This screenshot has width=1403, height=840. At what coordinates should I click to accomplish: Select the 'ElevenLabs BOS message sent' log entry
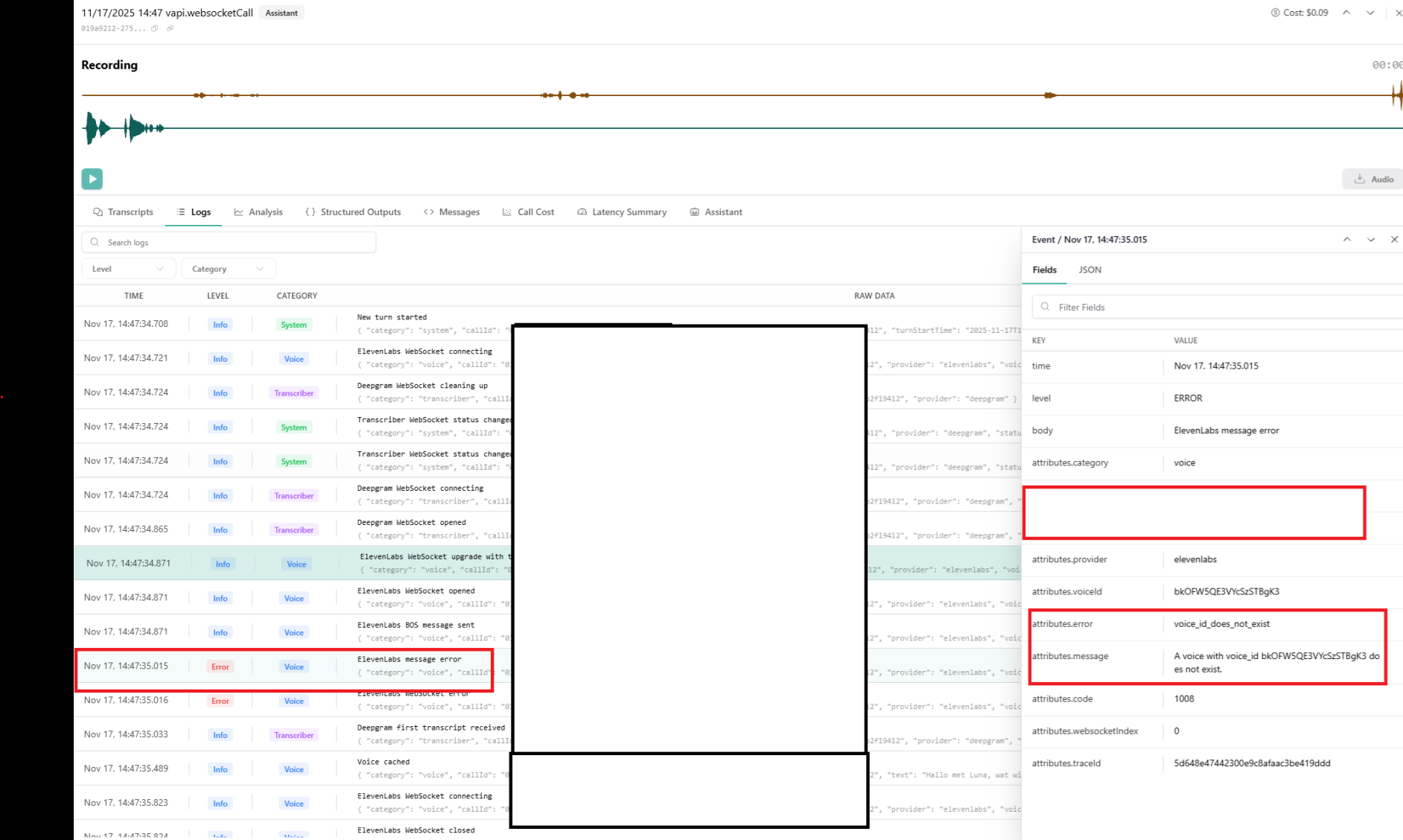point(547,632)
